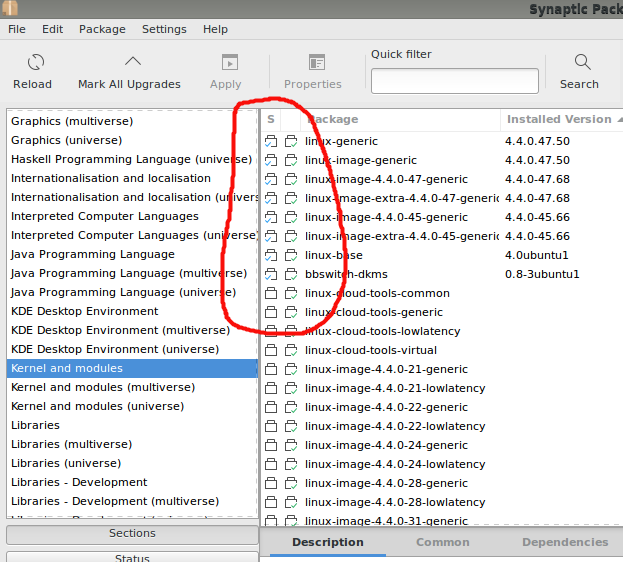The width and height of the screenshot is (623, 562).
Task: Click supported icon for linux-cloud-tools-common
Action: coord(291,293)
